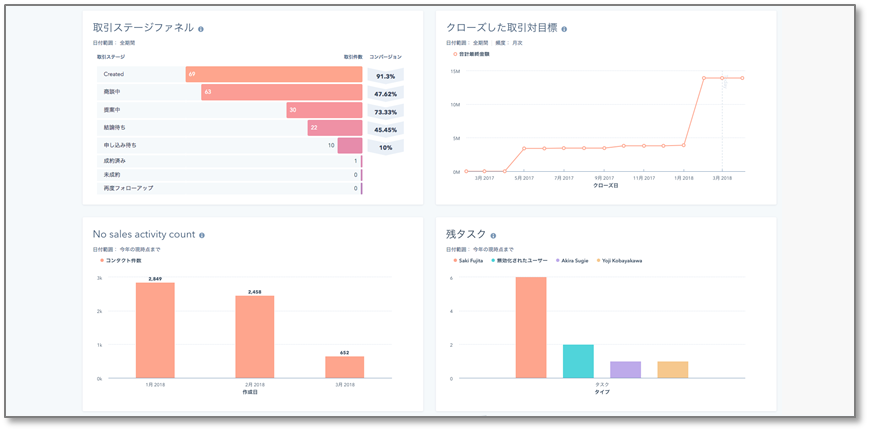Click the 5月 2017 data point on line chart

point(524,149)
